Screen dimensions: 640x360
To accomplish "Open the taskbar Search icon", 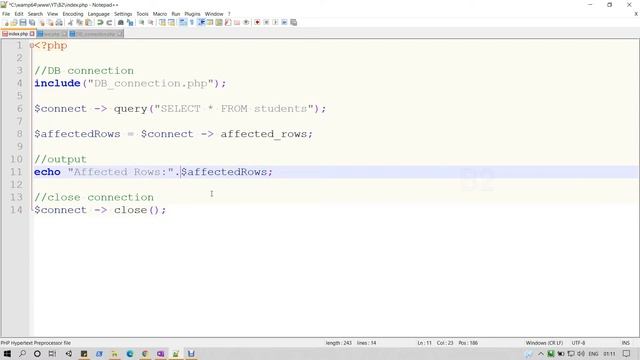I will click(22, 354).
